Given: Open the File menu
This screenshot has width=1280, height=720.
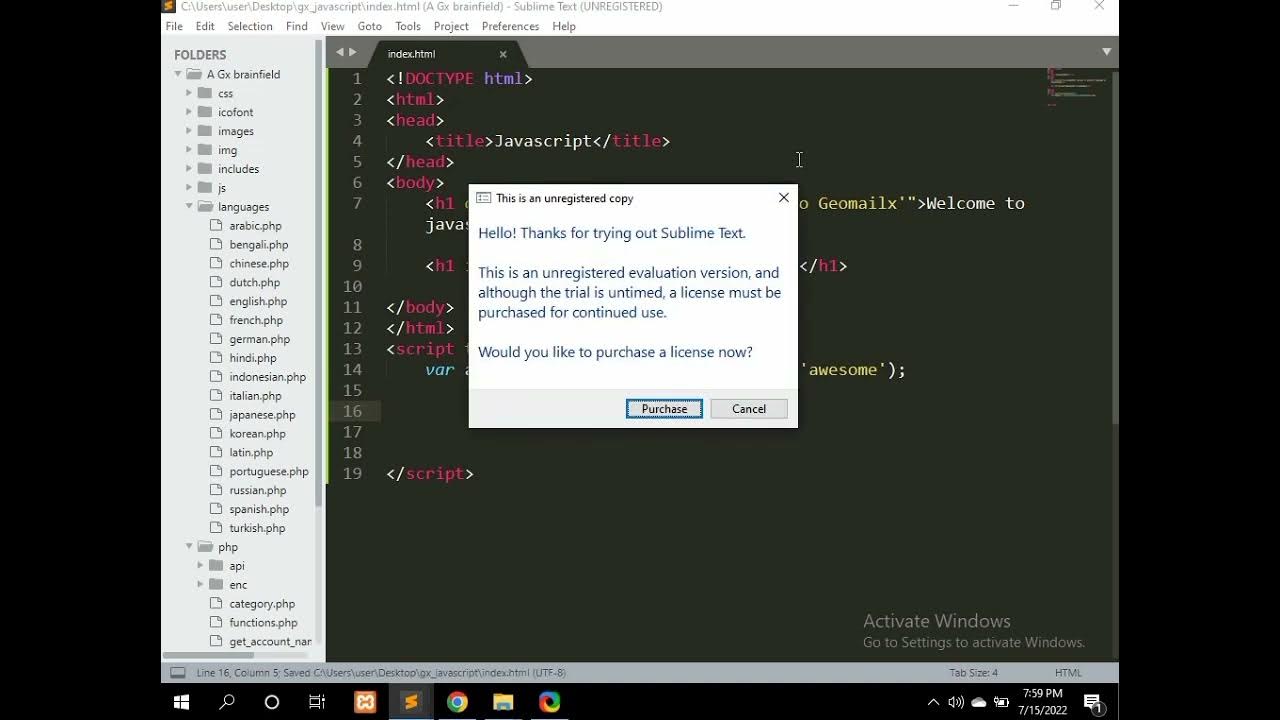Looking at the screenshot, I should point(174,26).
